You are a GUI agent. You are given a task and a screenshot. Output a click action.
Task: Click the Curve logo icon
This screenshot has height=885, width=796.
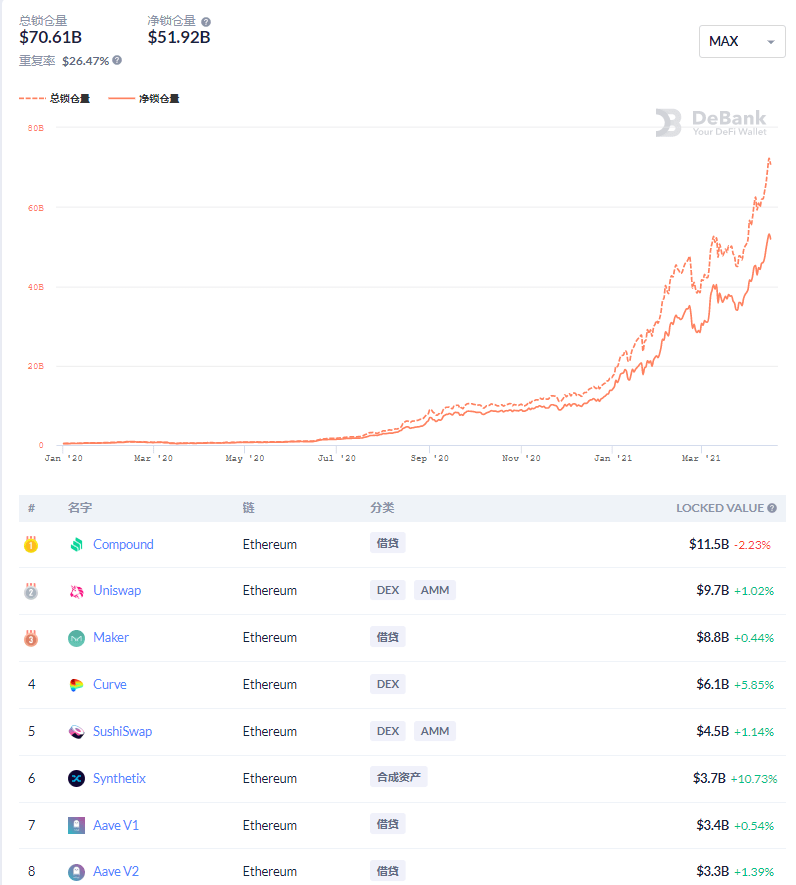(76, 685)
